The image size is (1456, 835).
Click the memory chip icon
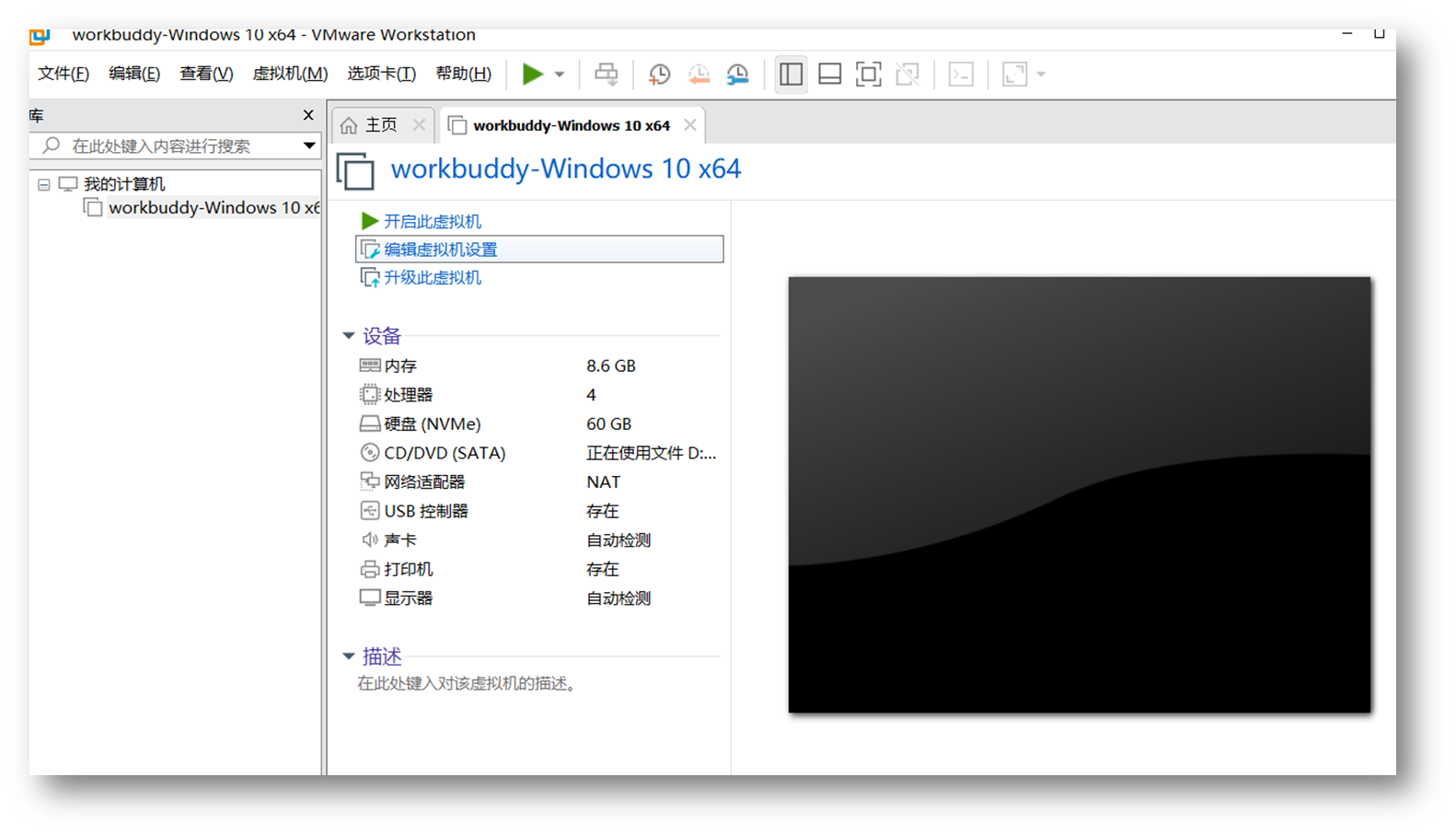[370, 365]
